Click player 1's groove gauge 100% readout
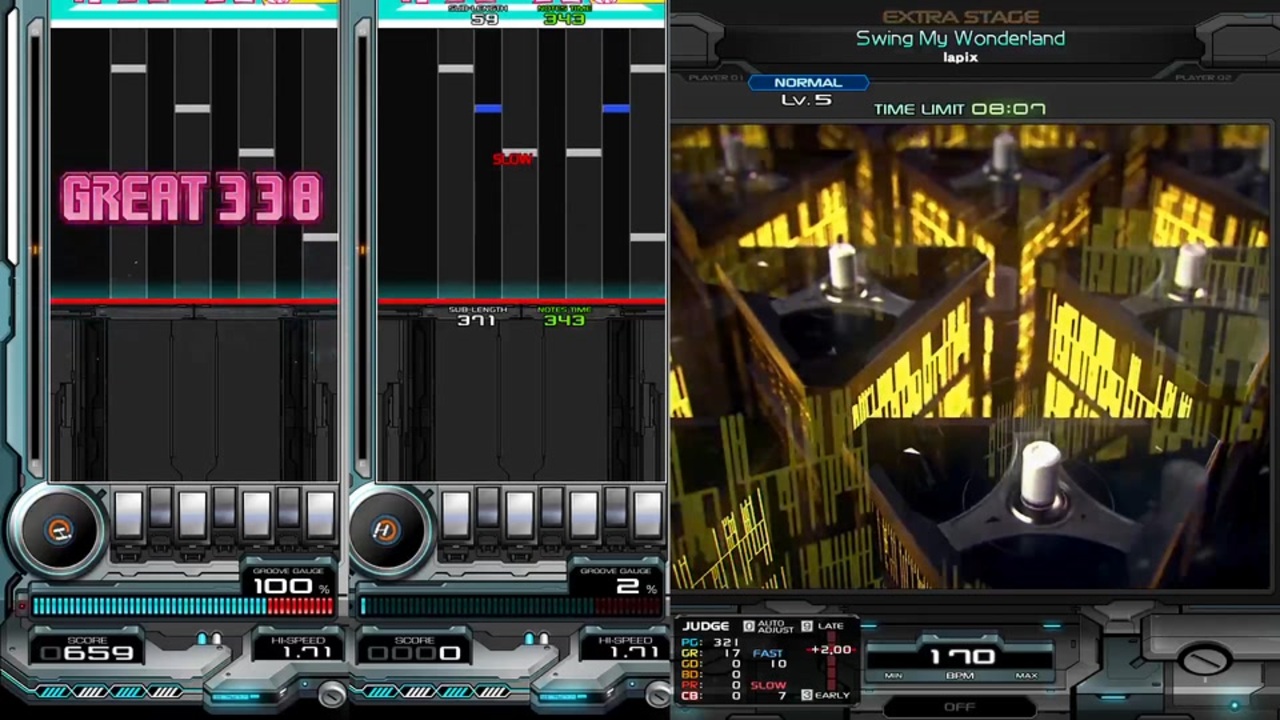The width and height of the screenshot is (1280, 720). coord(290,586)
